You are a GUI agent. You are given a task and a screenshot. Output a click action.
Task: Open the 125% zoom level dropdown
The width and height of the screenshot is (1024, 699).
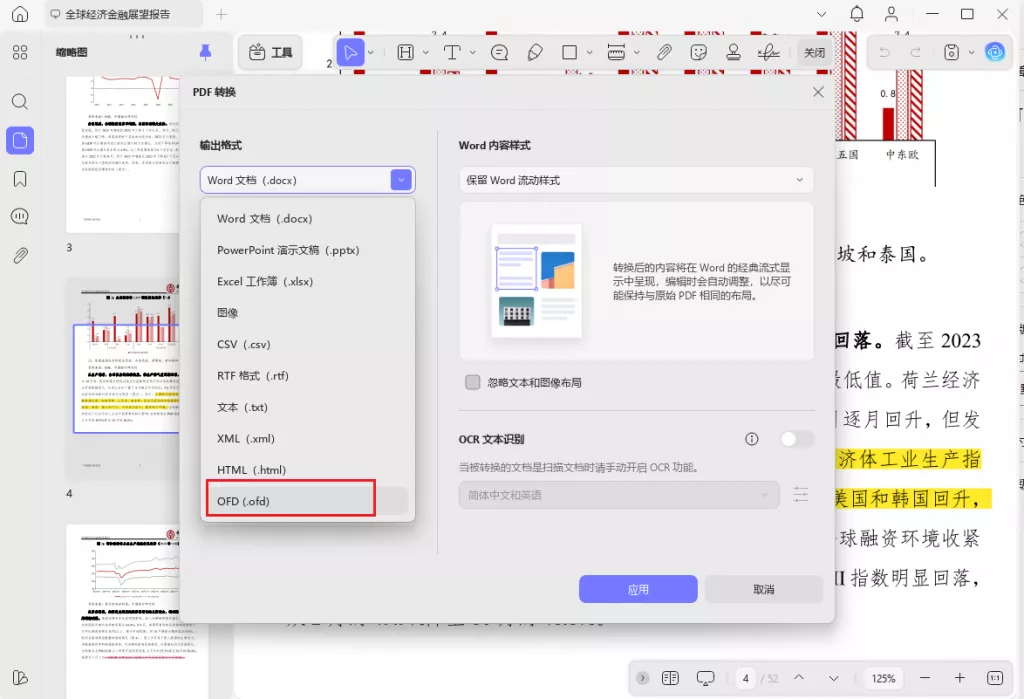point(883,678)
